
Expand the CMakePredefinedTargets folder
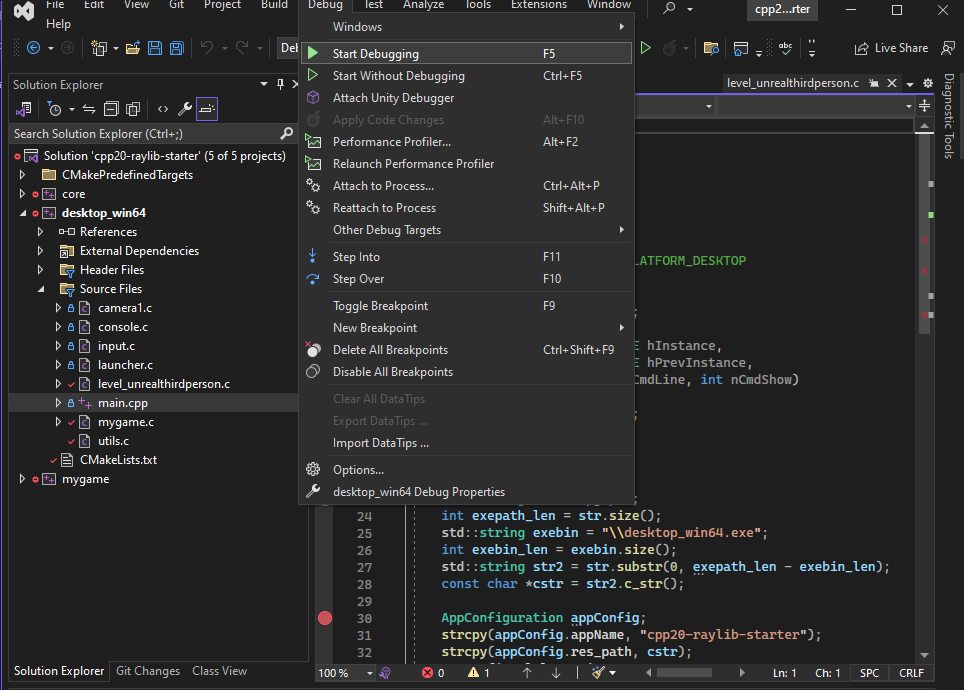(x=23, y=175)
